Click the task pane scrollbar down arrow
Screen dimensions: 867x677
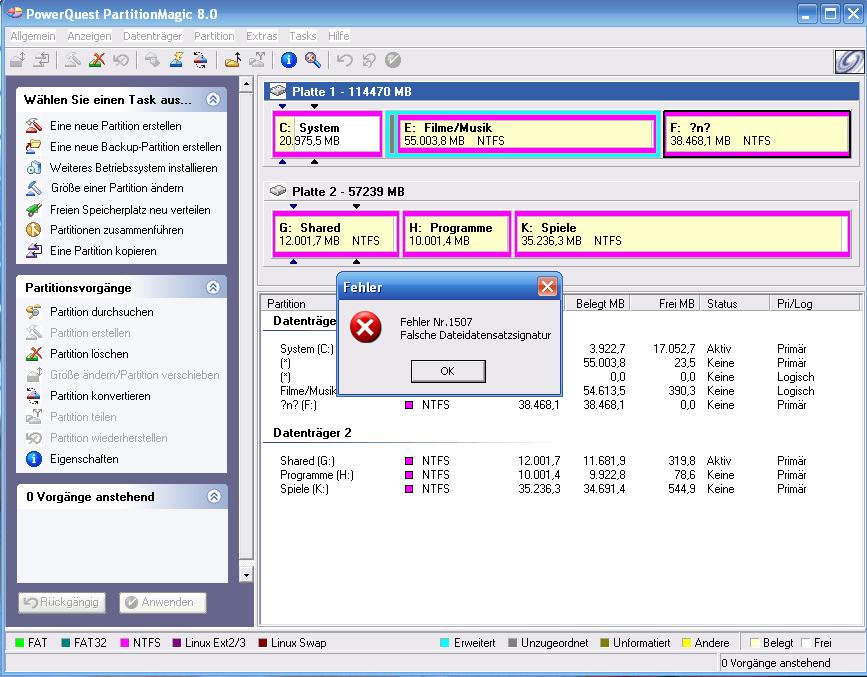(x=246, y=575)
